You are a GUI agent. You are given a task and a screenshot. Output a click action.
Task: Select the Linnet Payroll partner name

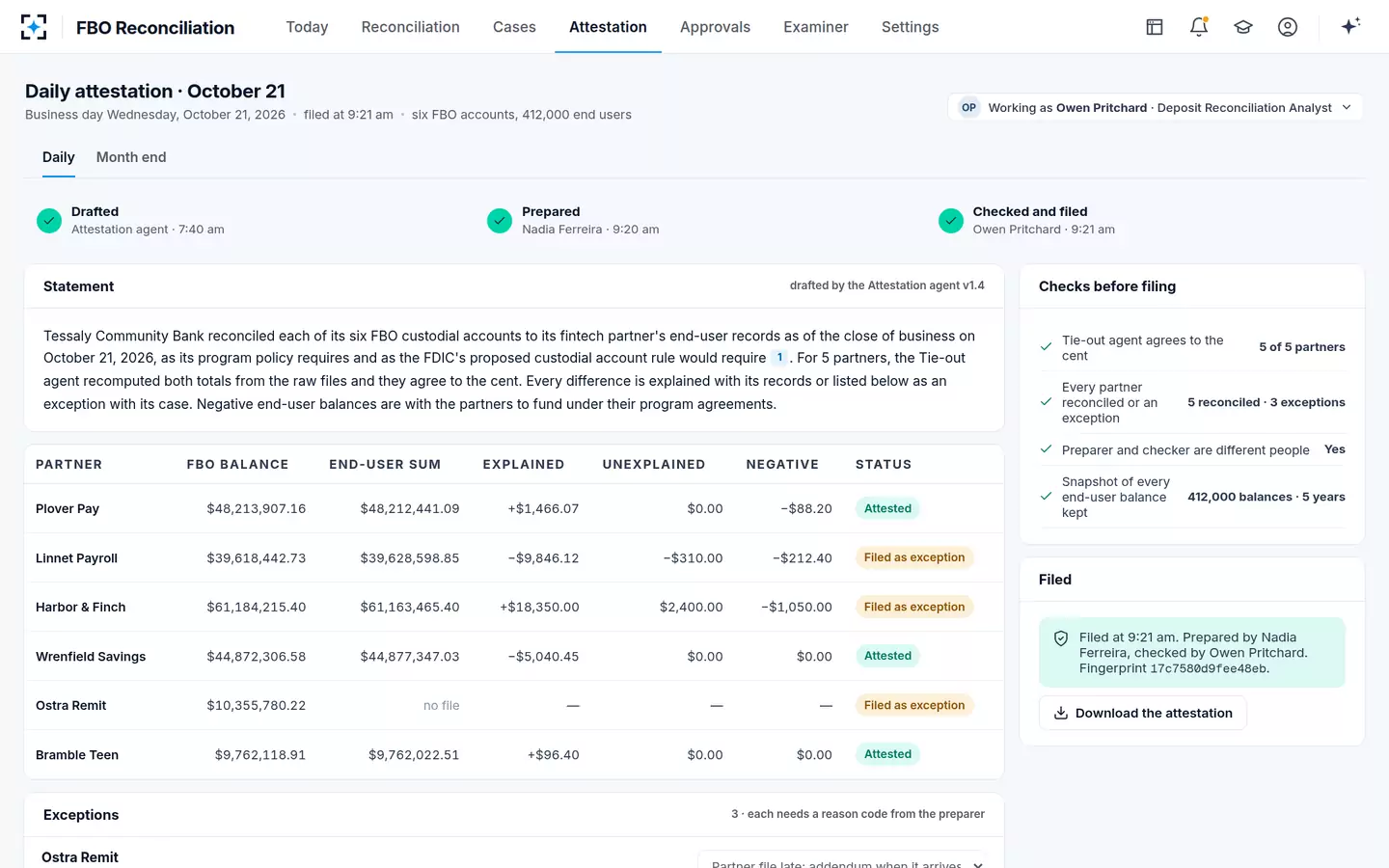[x=76, y=558]
